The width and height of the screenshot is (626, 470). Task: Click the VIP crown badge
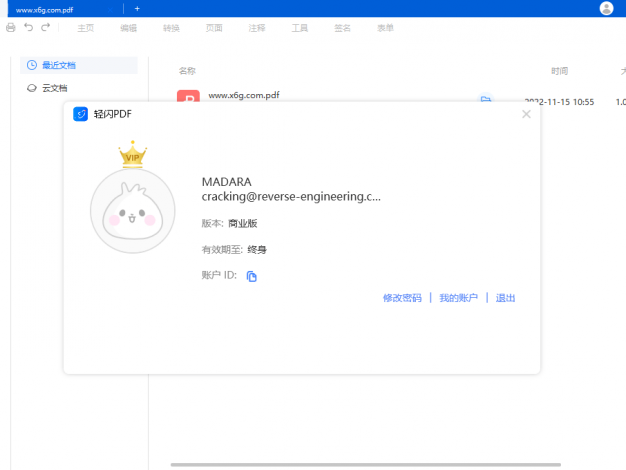click(133, 154)
